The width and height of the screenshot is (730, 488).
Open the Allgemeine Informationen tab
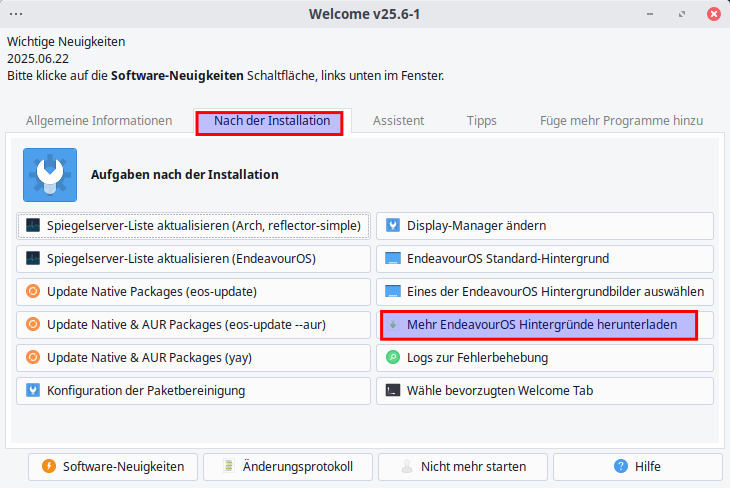pos(99,121)
